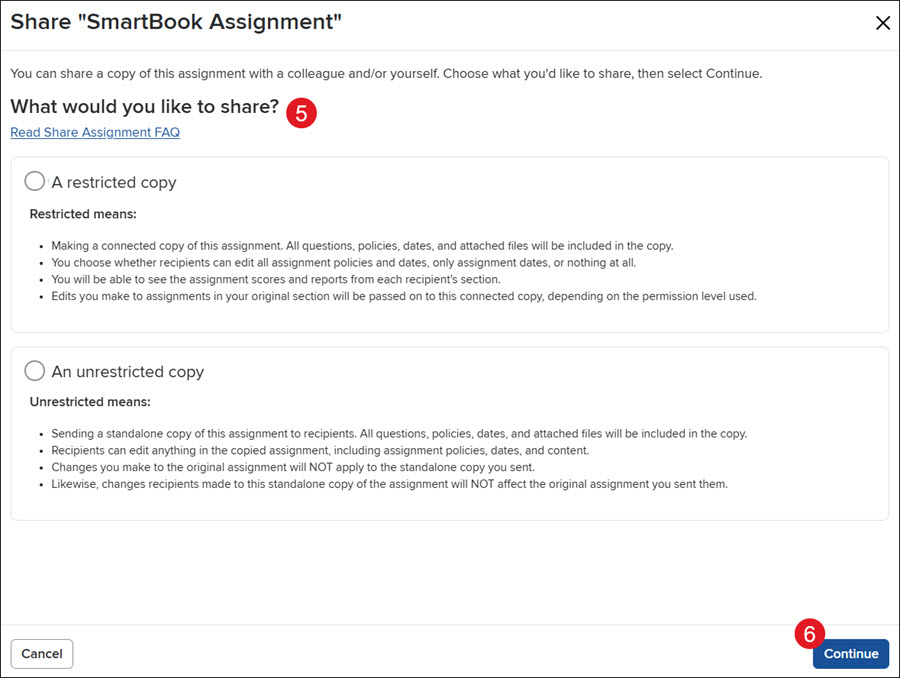Click the "An unrestricted copy" label text
The height and width of the screenshot is (678, 900).
click(127, 371)
